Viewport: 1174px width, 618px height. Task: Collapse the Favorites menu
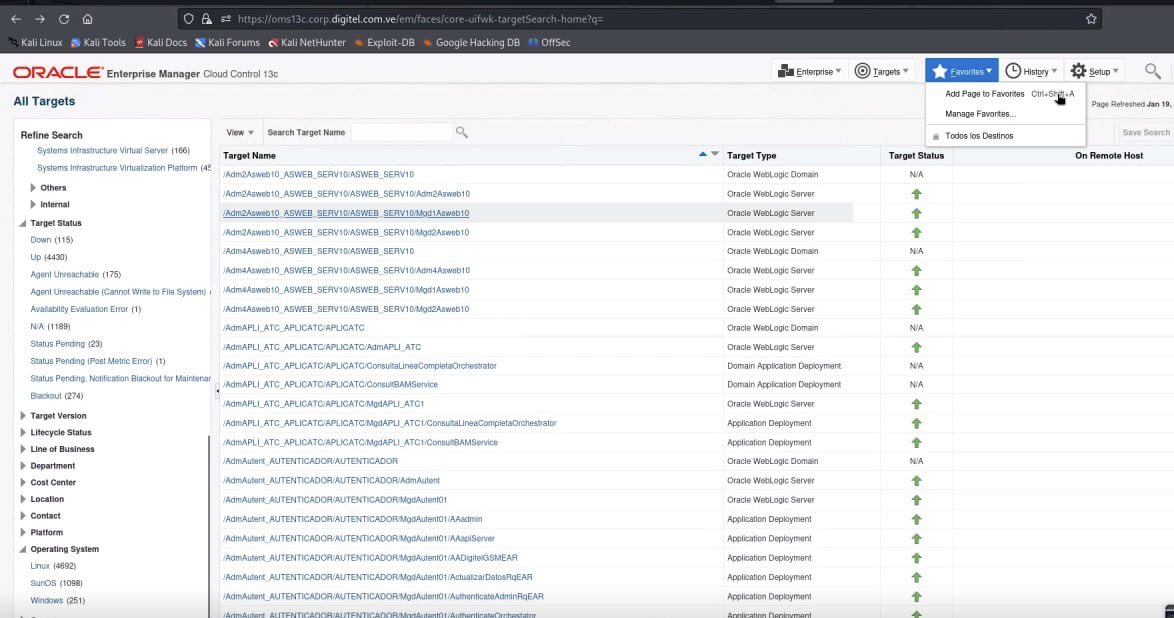pyautogui.click(x=961, y=71)
